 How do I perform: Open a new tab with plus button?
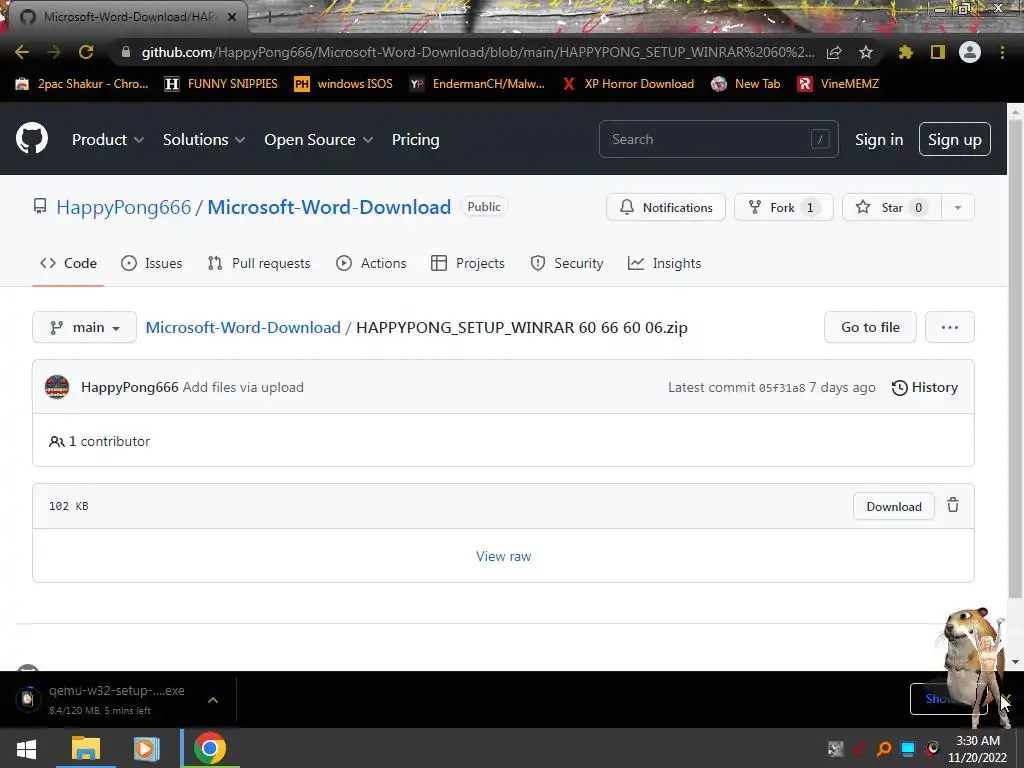pos(268,17)
